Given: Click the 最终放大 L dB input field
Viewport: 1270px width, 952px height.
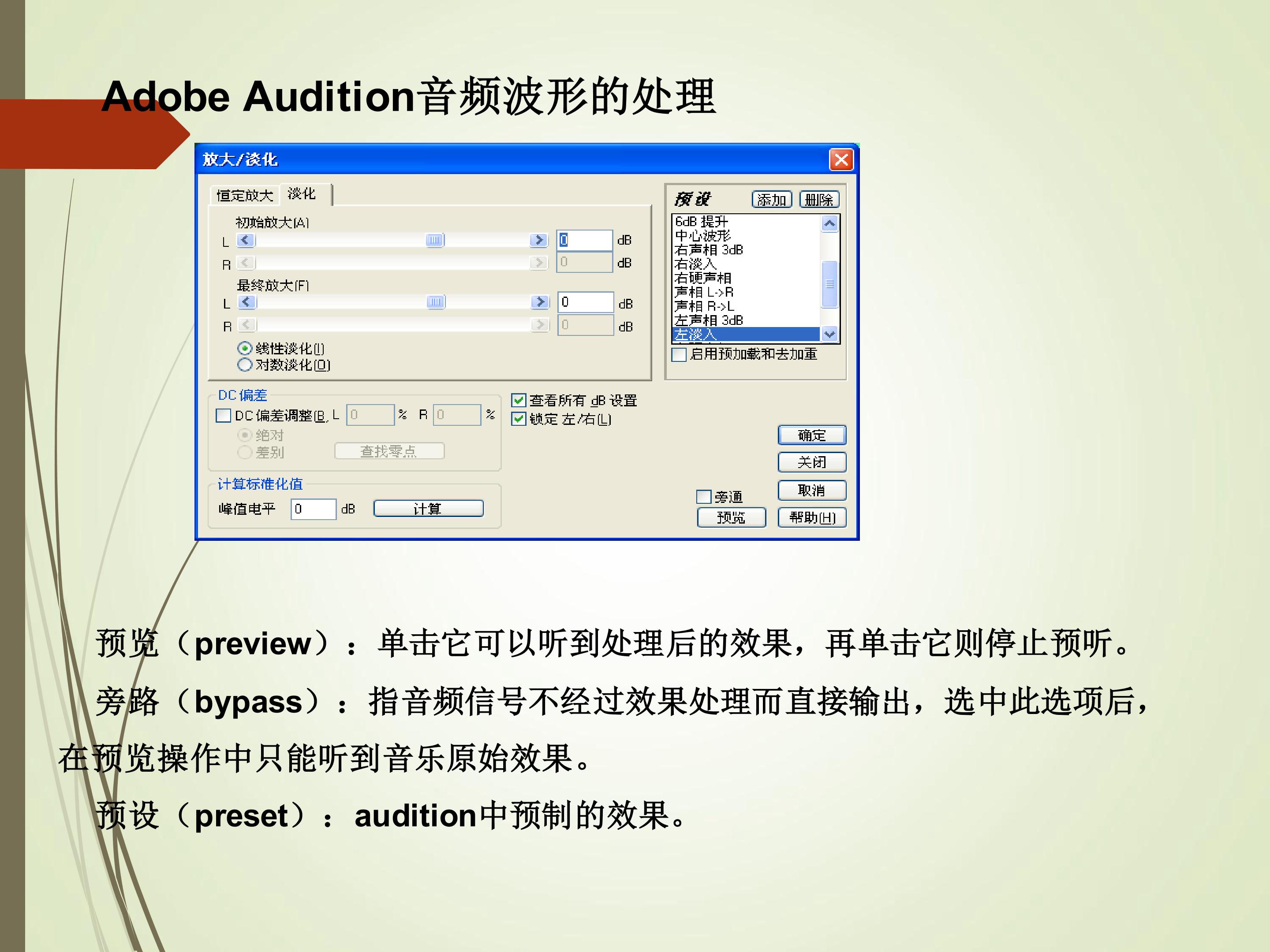Looking at the screenshot, I should point(586,302).
